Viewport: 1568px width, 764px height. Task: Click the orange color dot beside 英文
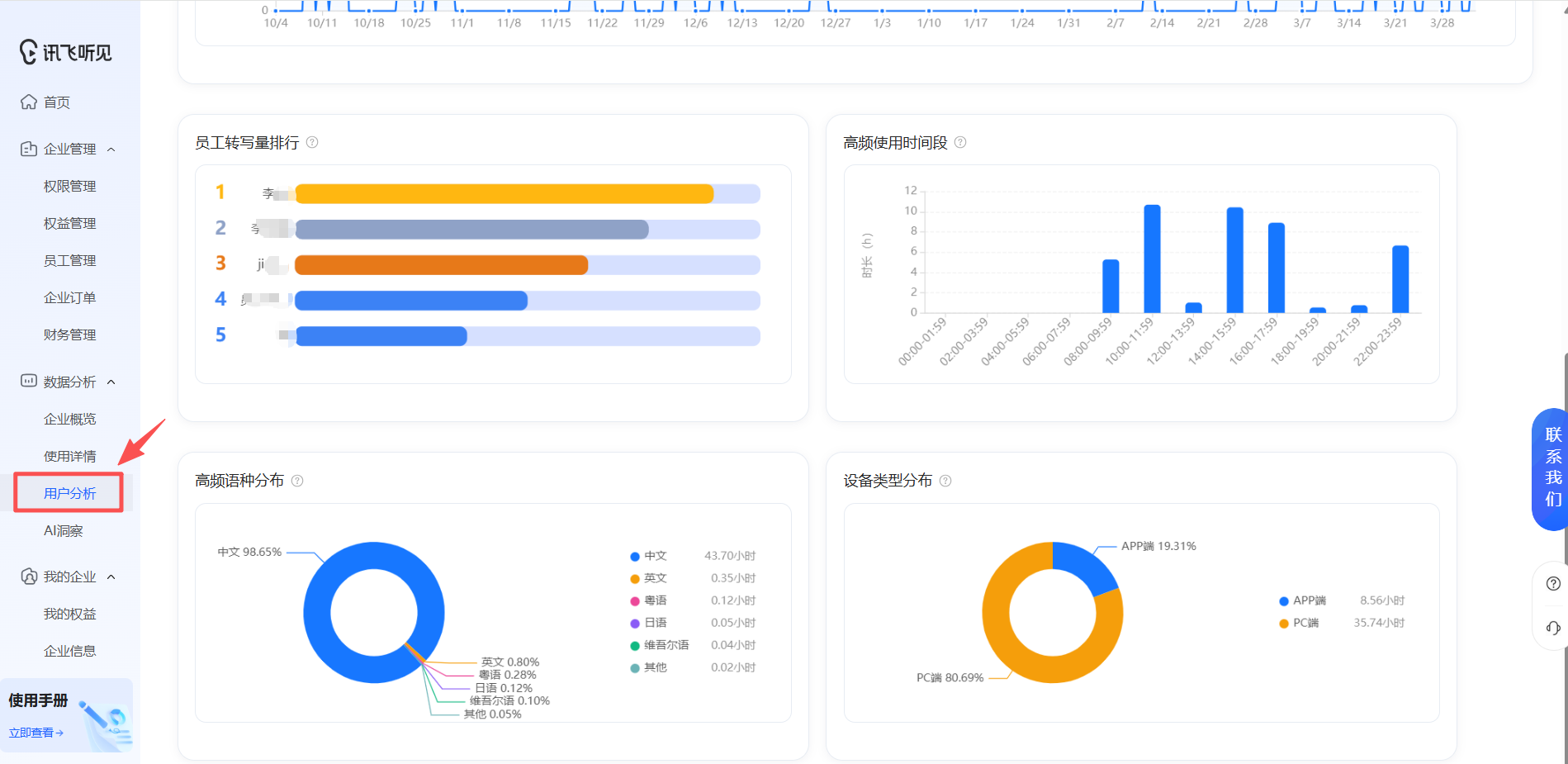(x=633, y=578)
